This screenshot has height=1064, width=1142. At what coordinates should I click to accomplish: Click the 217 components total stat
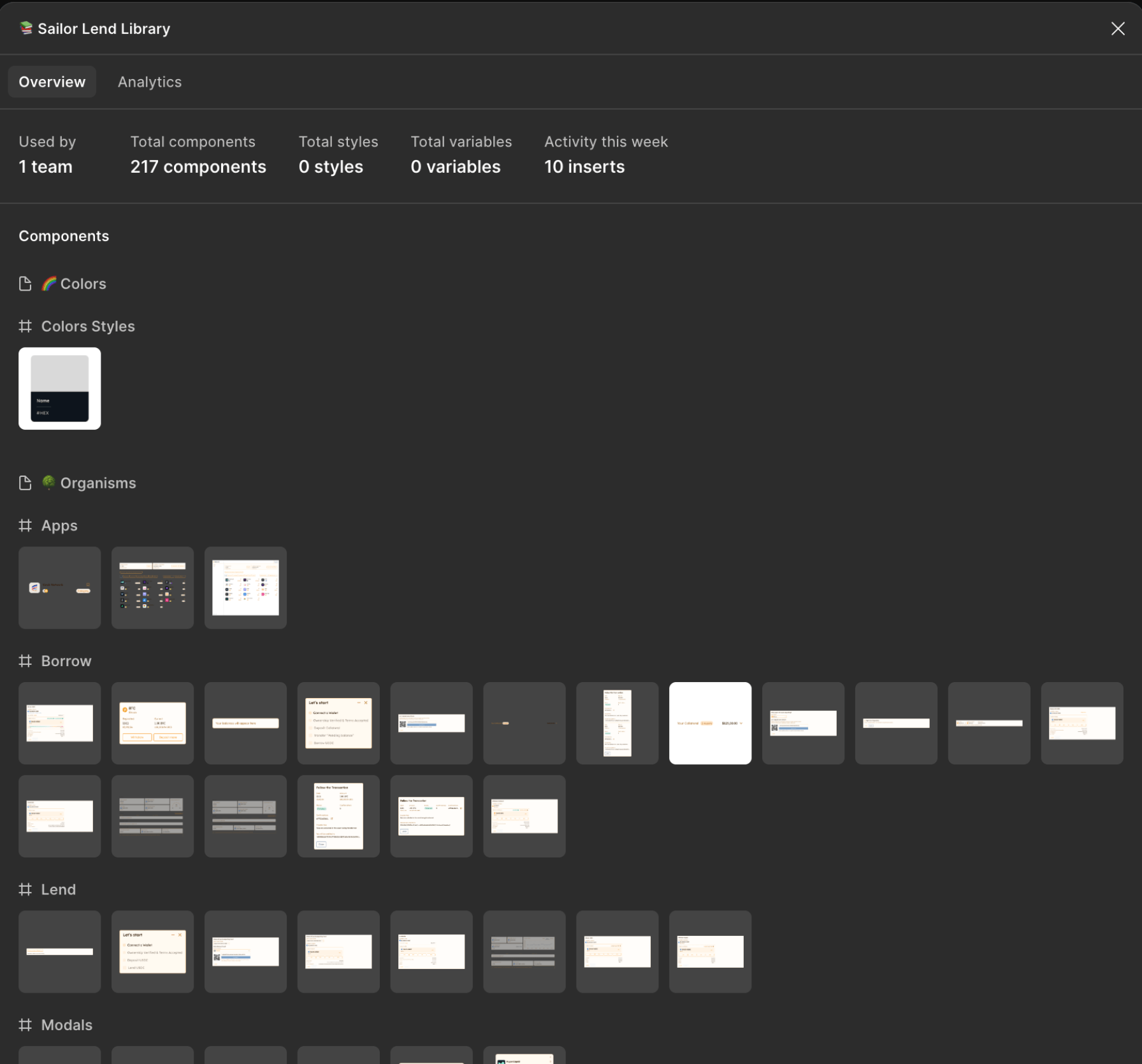click(198, 167)
